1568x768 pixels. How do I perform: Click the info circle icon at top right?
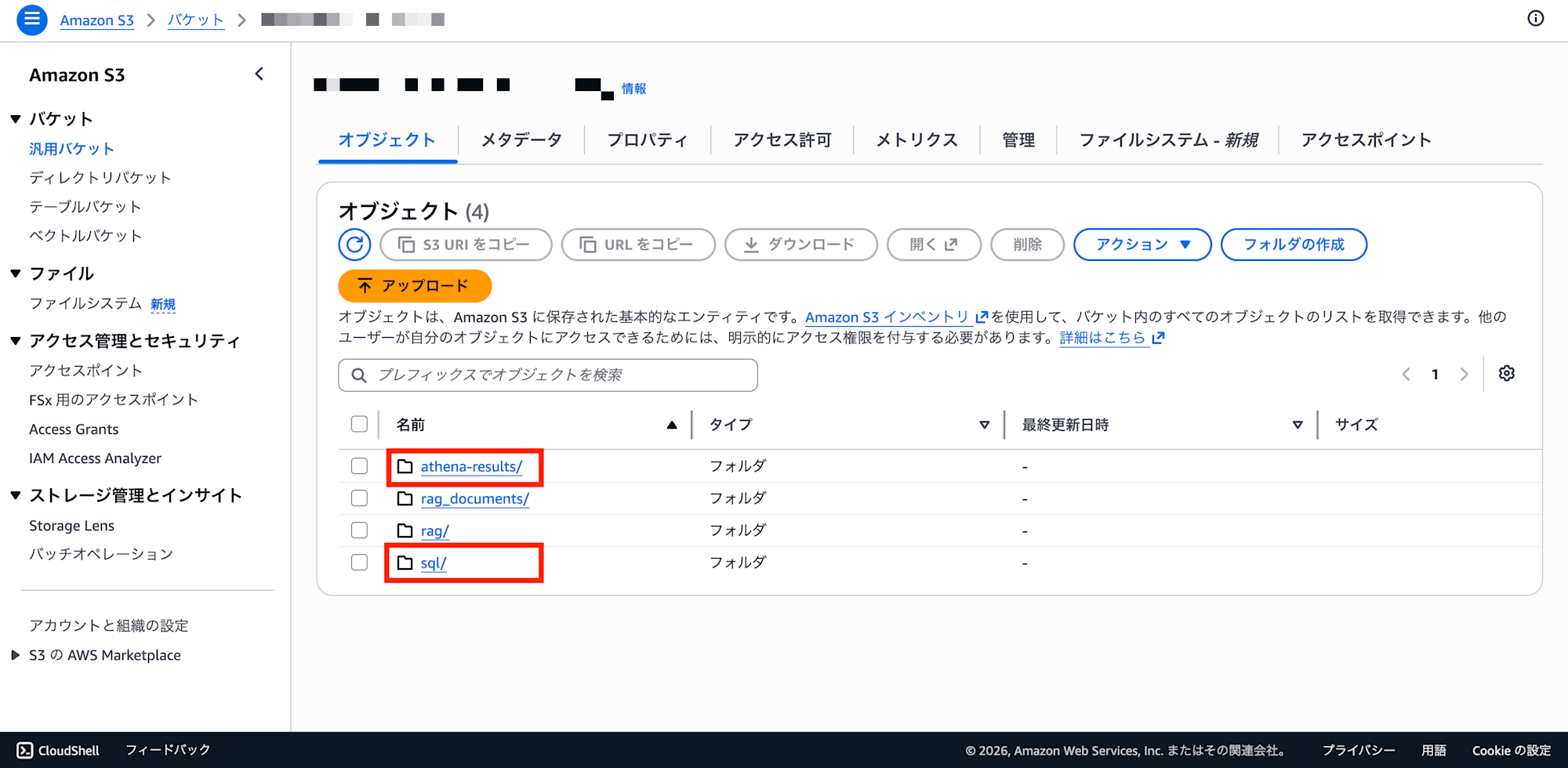click(1536, 18)
